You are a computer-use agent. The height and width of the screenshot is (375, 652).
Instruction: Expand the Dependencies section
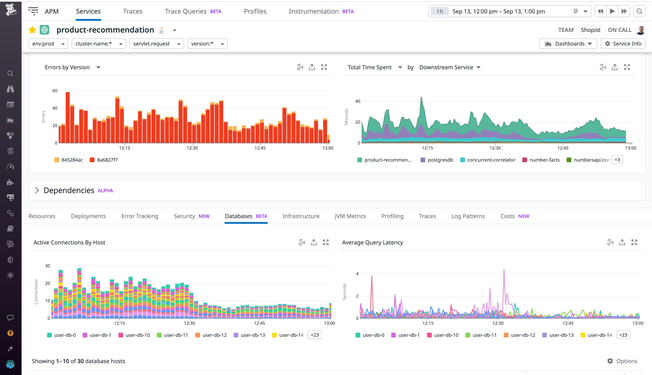click(x=37, y=190)
